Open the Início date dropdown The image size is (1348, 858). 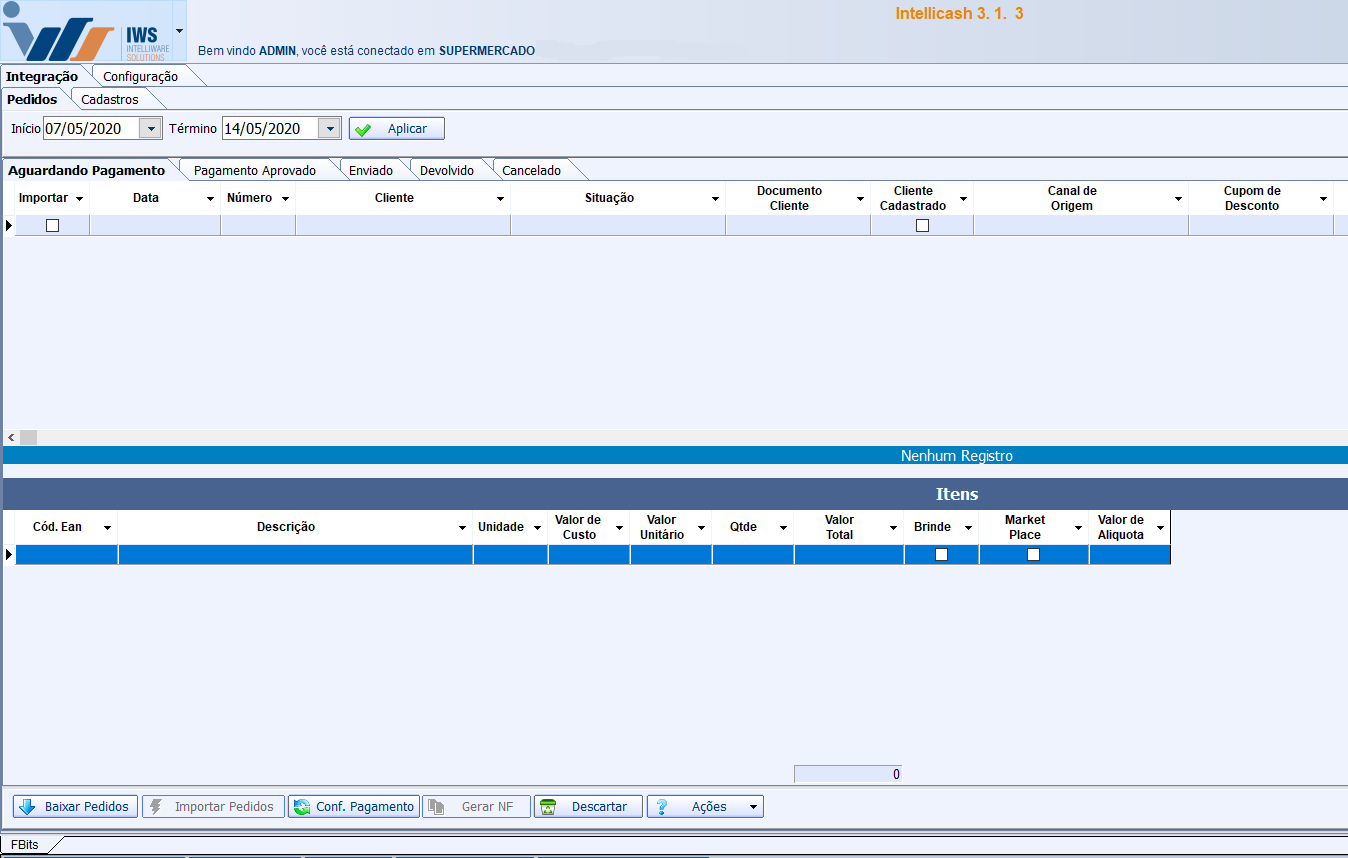150,129
